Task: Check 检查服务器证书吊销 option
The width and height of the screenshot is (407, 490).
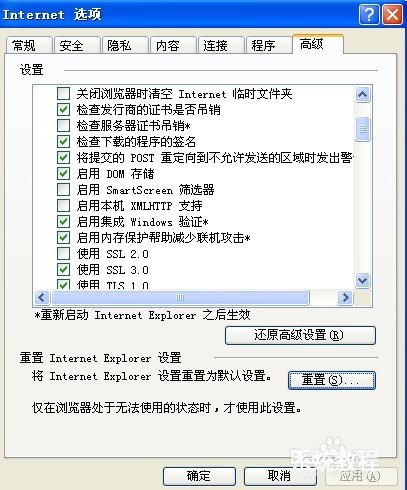Action: coord(63,125)
